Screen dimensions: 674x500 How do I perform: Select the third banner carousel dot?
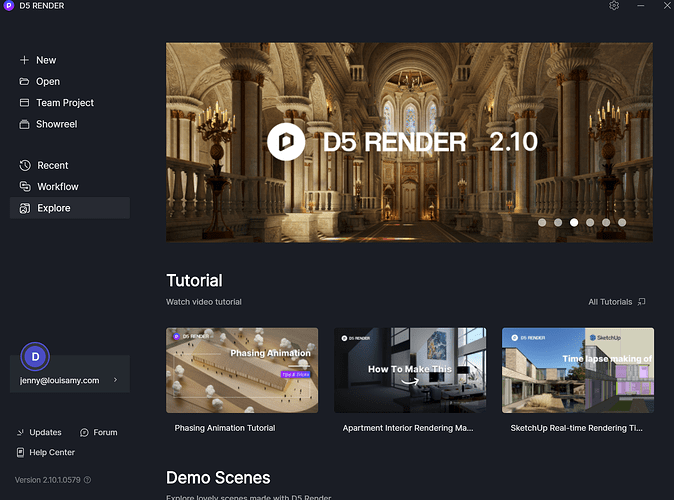(574, 222)
